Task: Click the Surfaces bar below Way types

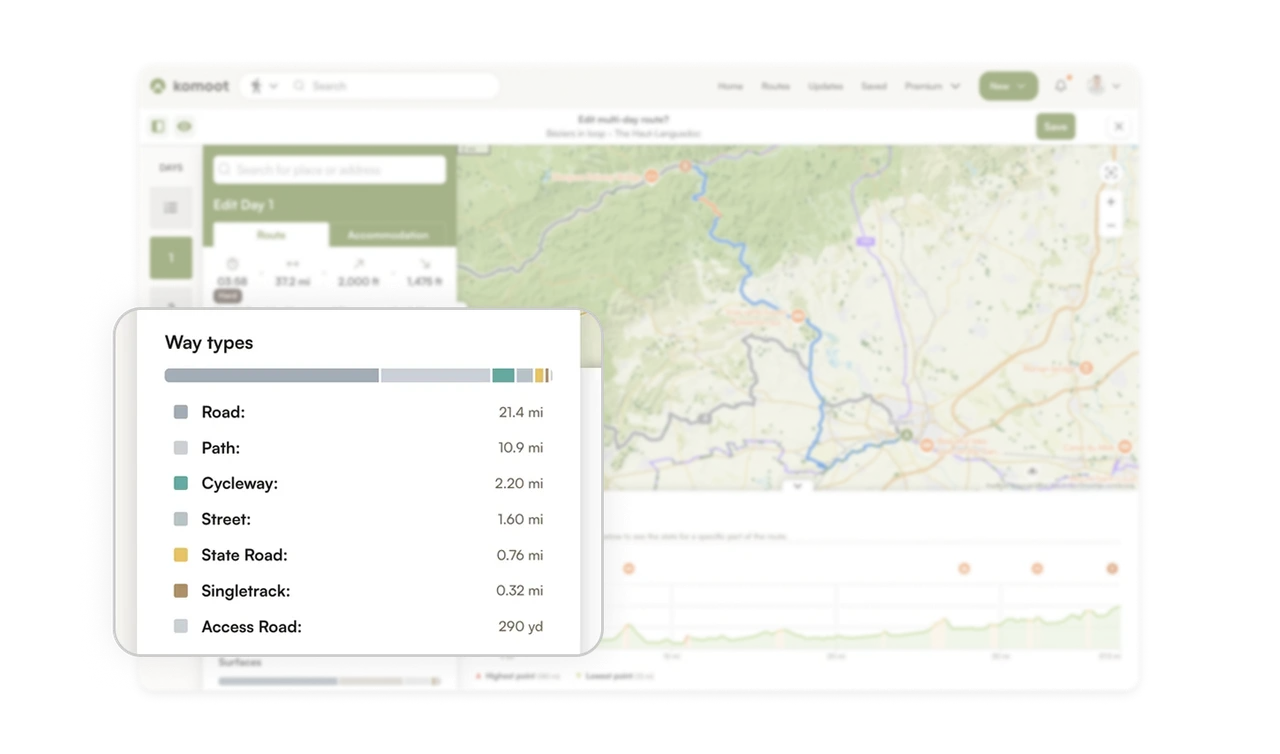Action: pos(329,681)
